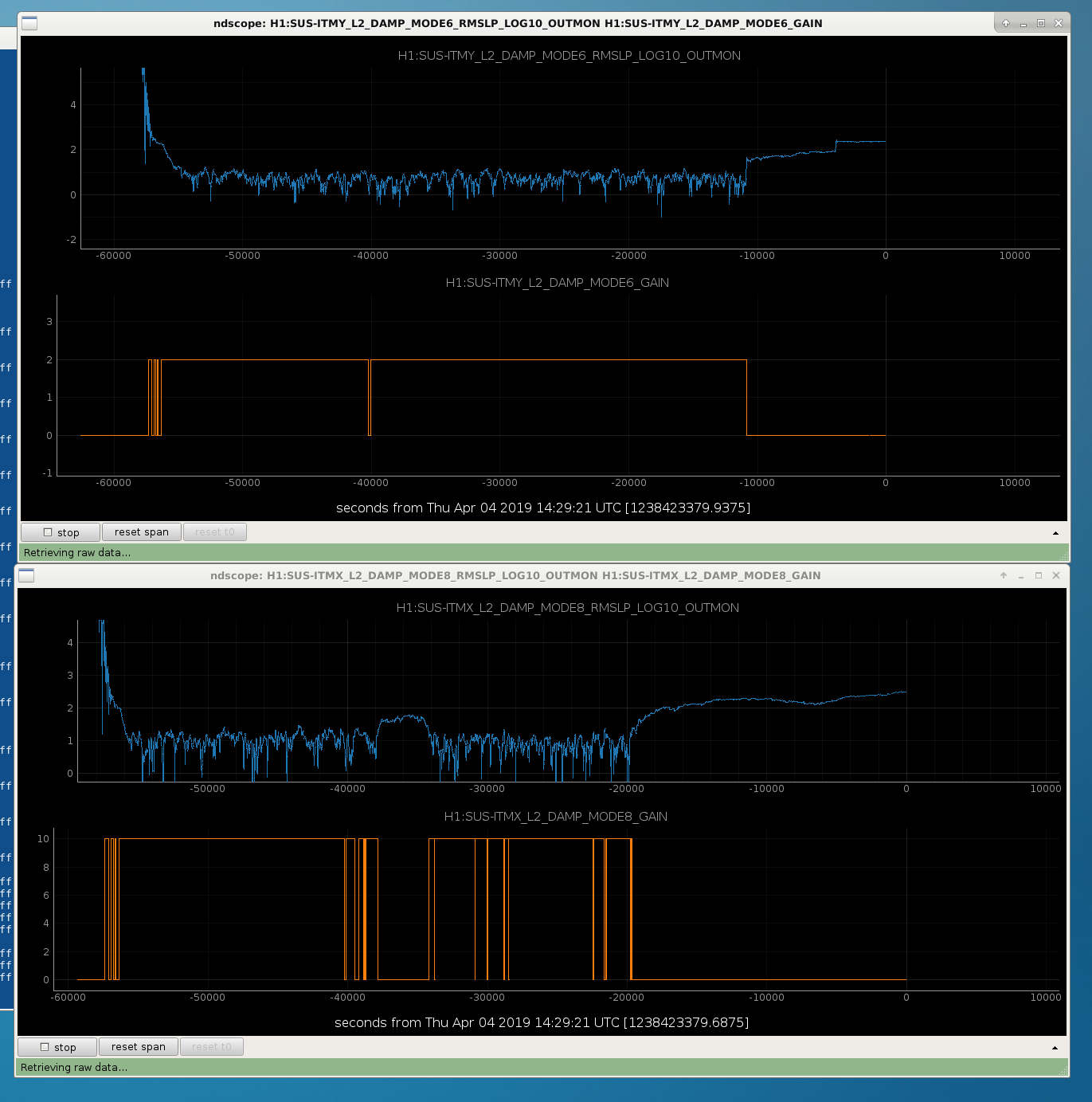
Task: Click the ITMX MODE8 window title bar text
Action: click(x=515, y=575)
